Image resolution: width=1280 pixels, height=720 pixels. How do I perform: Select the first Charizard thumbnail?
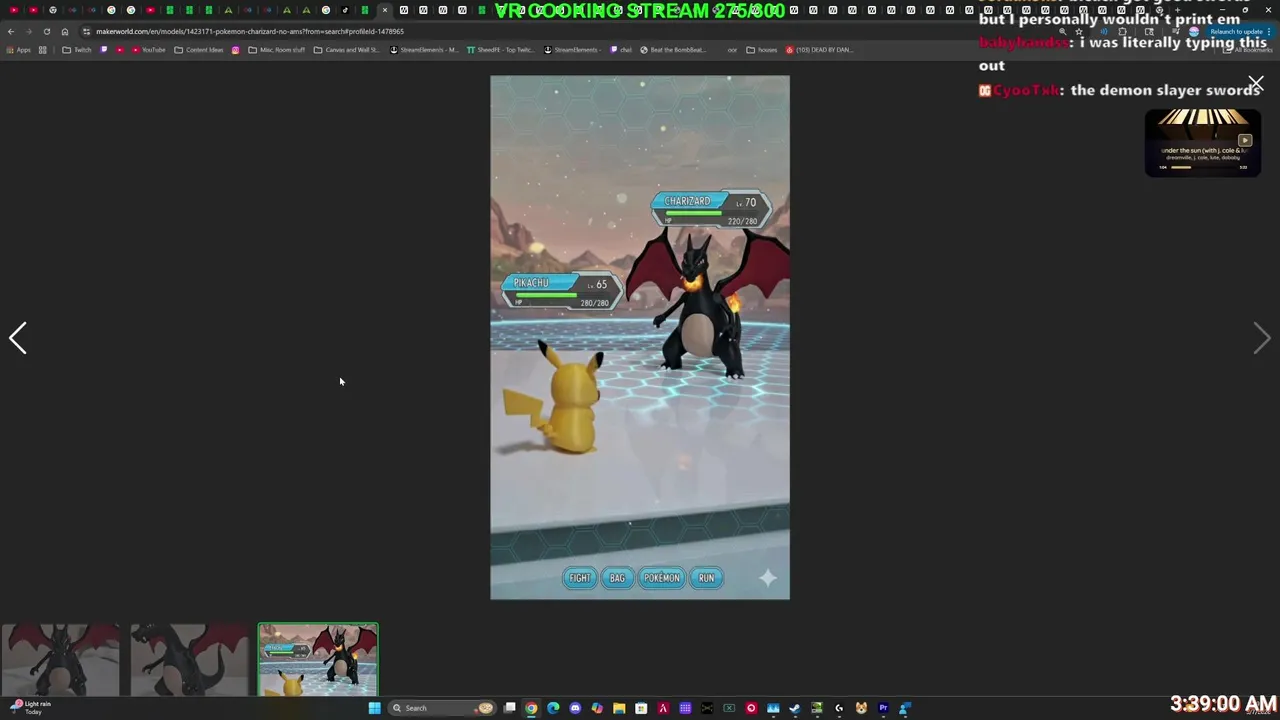(x=60, y=660)
